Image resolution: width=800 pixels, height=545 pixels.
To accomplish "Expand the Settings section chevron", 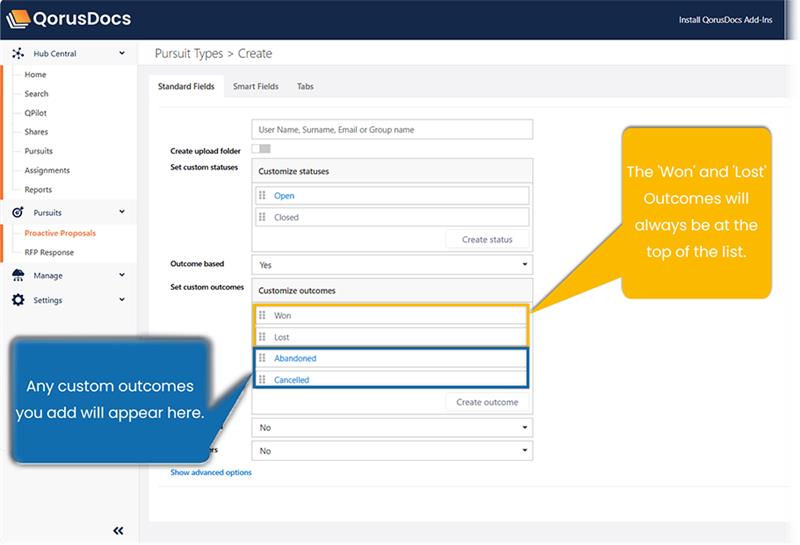I will tap(122, 300).
